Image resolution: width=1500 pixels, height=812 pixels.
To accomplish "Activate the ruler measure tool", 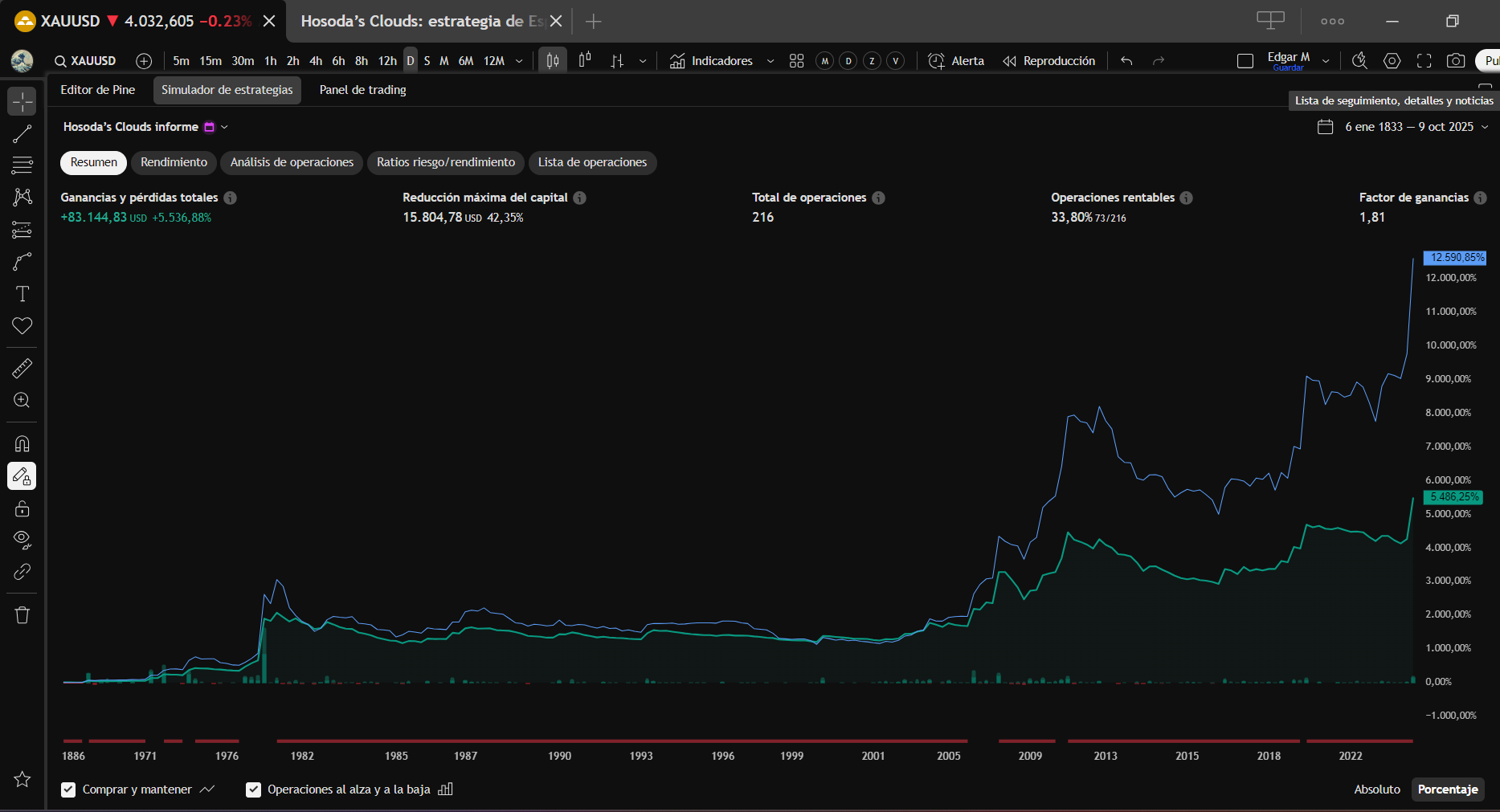I will click(22, 369).
